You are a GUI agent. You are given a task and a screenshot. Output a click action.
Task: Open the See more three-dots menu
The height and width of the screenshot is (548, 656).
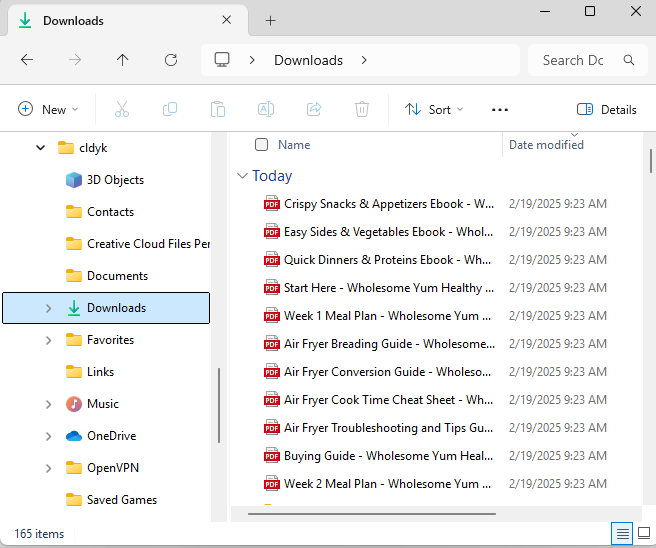point(500,110)
